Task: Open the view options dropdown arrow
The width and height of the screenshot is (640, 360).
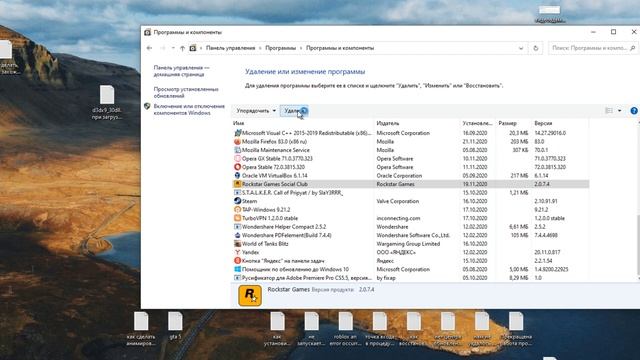Action: (x=619, y=111)
